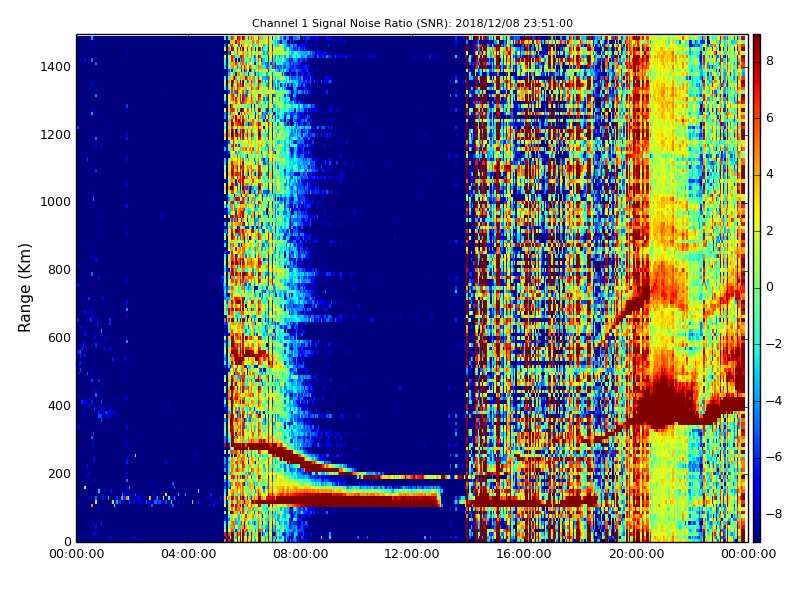Click the x-axis tick label 12:00:00

click(x=412, y=554)
